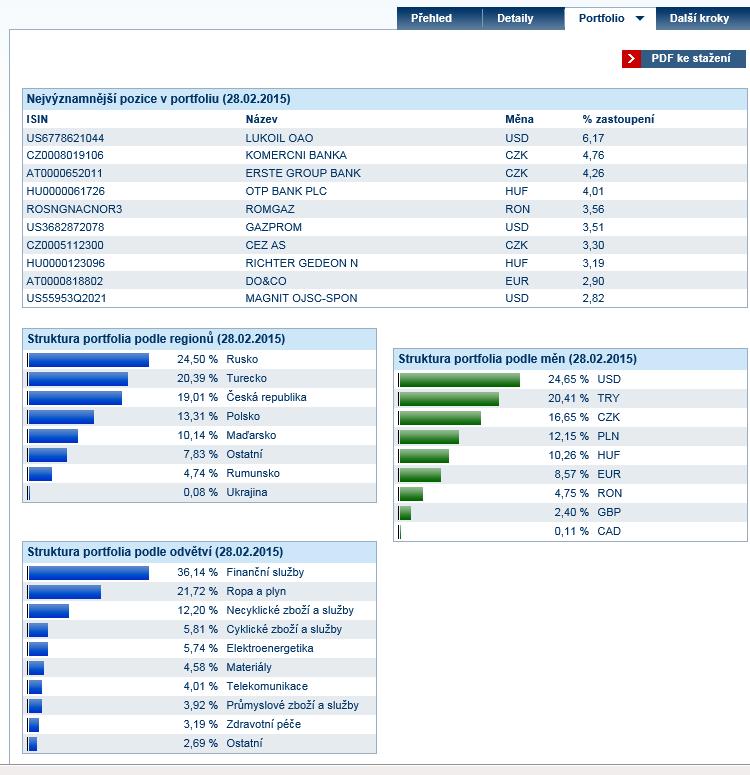Image resolution: width=750 pixels, height=775 pixels.
Task: Select the Materiály sector label
Action: 249,667
